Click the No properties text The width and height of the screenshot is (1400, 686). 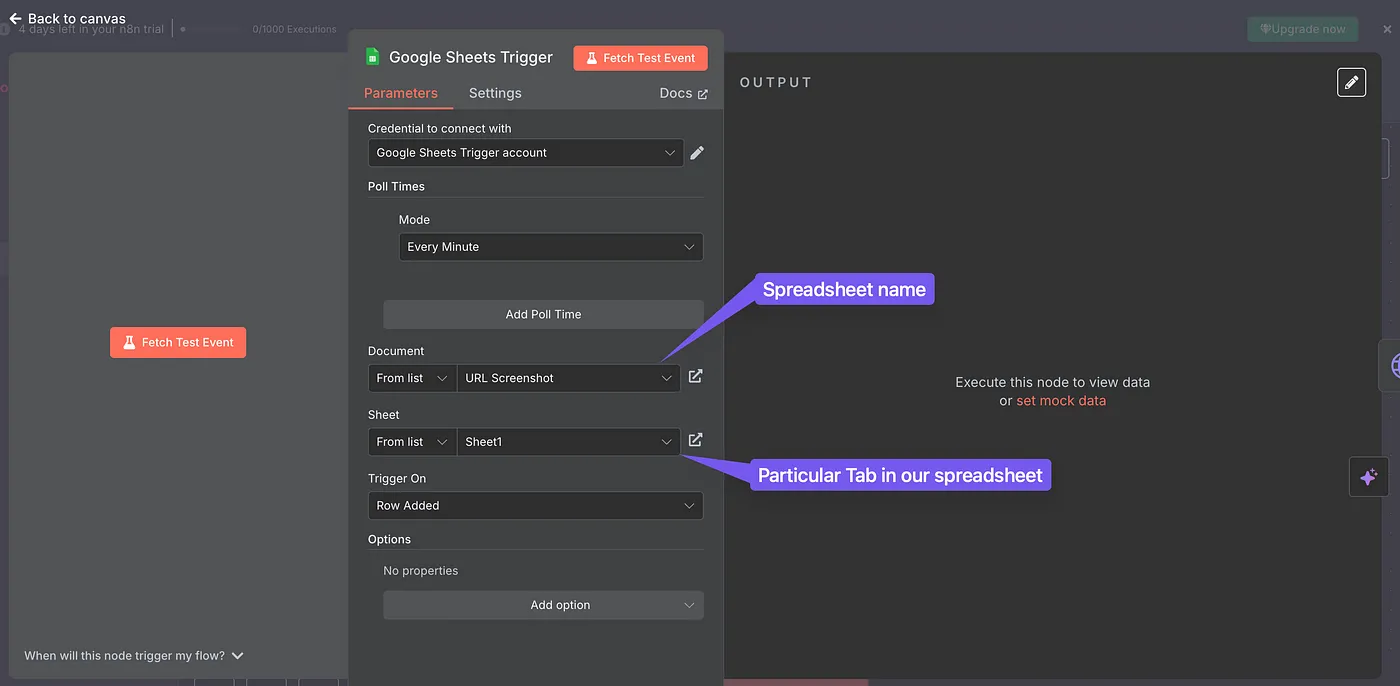point(421,571)
